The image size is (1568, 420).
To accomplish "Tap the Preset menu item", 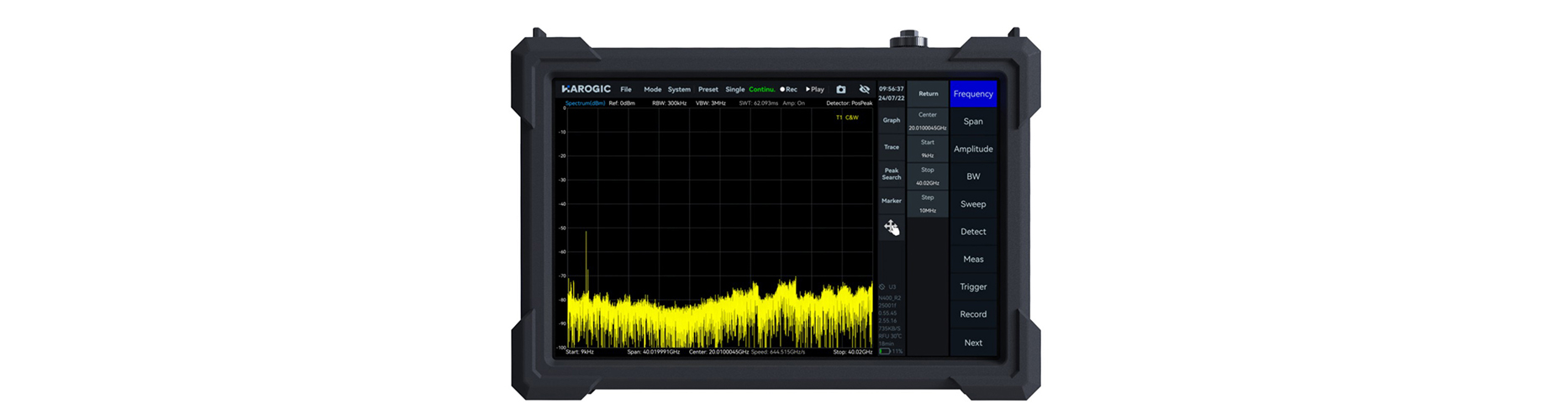I will pos(708,89).
